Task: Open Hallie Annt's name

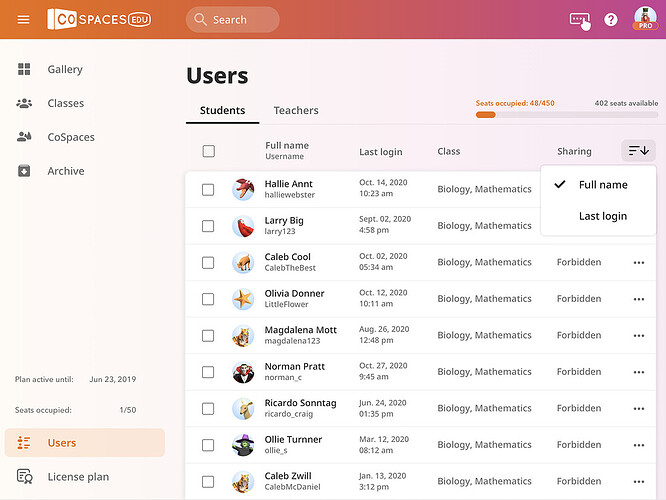Action: [x=288, y=184]
